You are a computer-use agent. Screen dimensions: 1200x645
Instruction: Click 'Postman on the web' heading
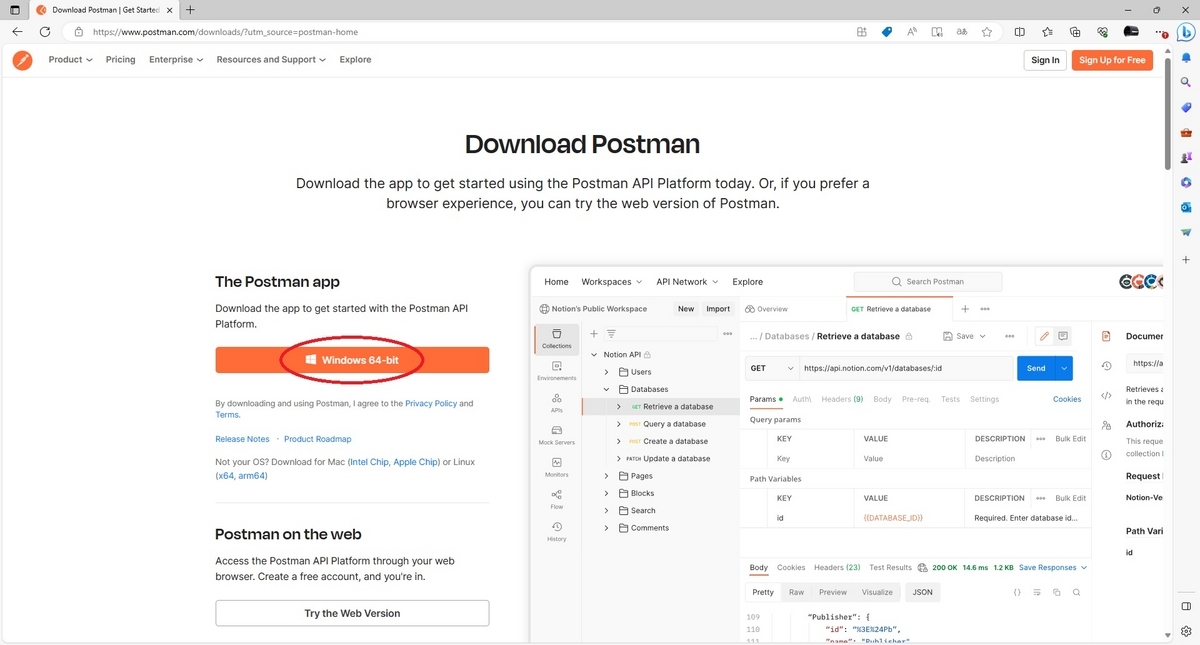pos(288,534)
